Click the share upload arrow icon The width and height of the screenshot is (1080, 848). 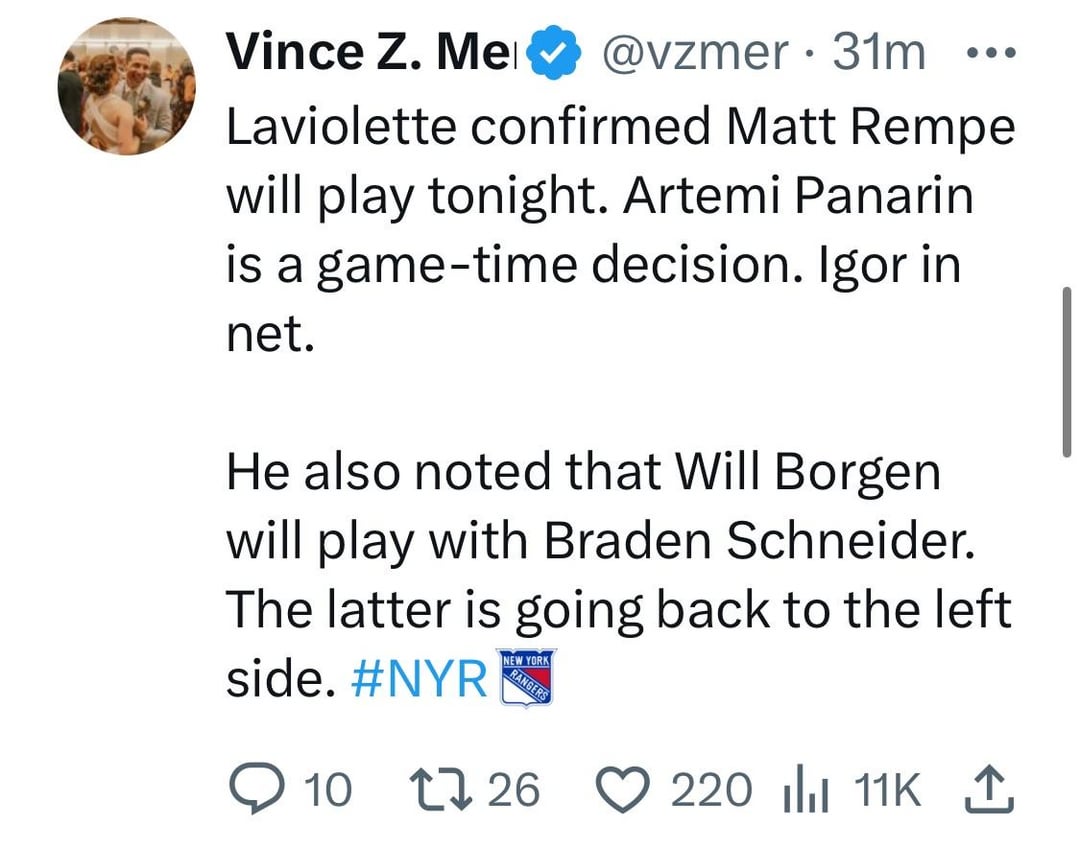[x=989, y=789]
